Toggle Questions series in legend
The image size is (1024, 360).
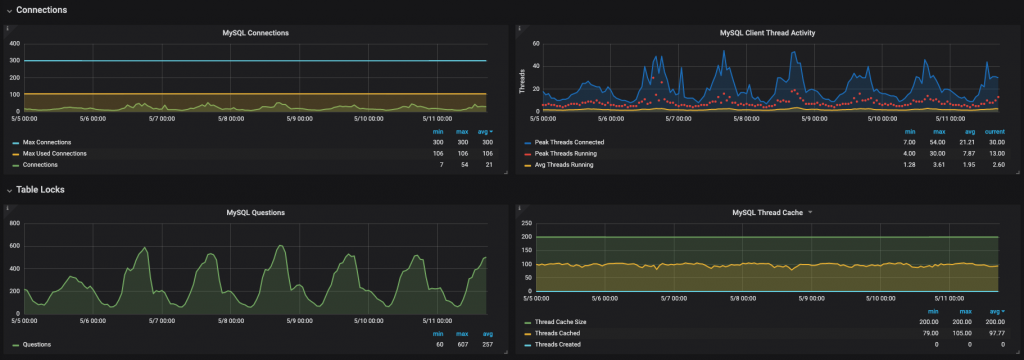pos(37,344)
